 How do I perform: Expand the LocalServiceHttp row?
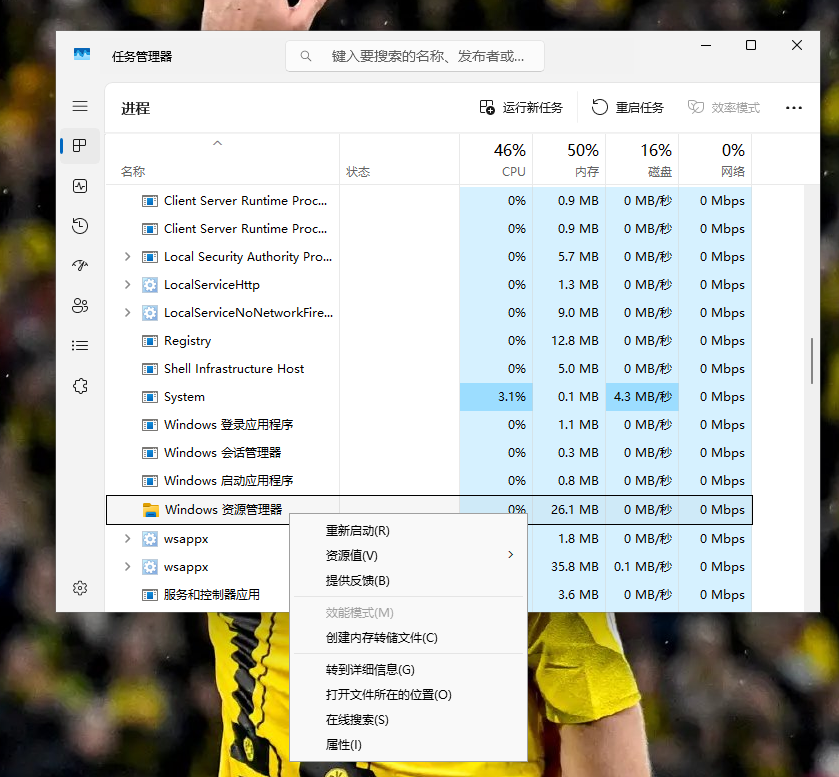pos(127,285)
